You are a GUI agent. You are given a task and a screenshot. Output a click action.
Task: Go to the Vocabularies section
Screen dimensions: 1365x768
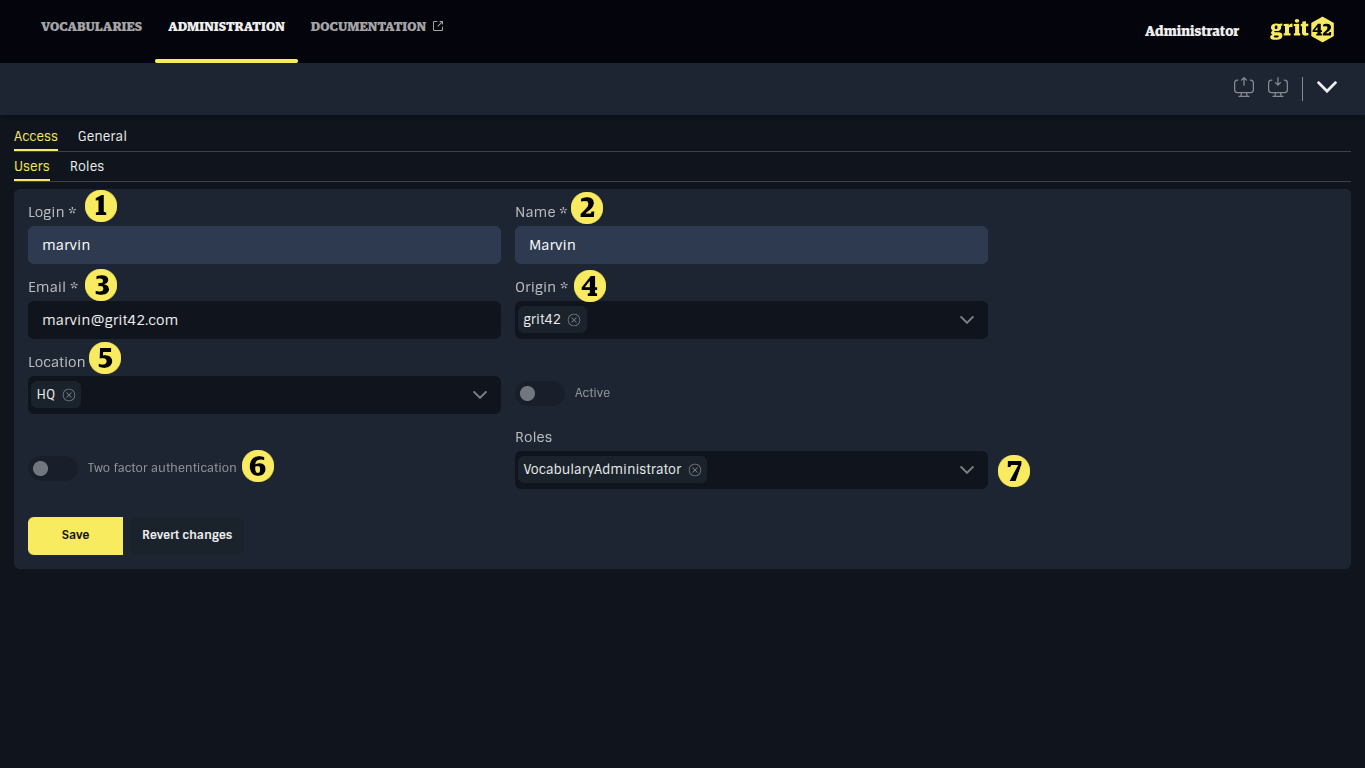click(91, 26)
